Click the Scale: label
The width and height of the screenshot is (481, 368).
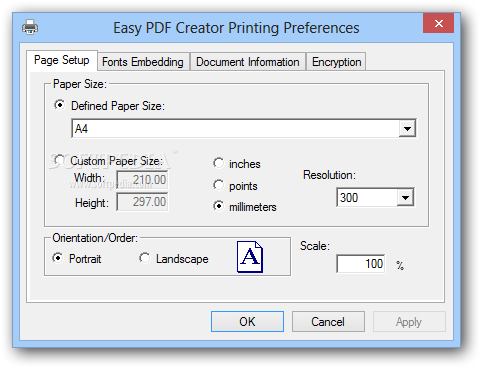pos(315,246)
